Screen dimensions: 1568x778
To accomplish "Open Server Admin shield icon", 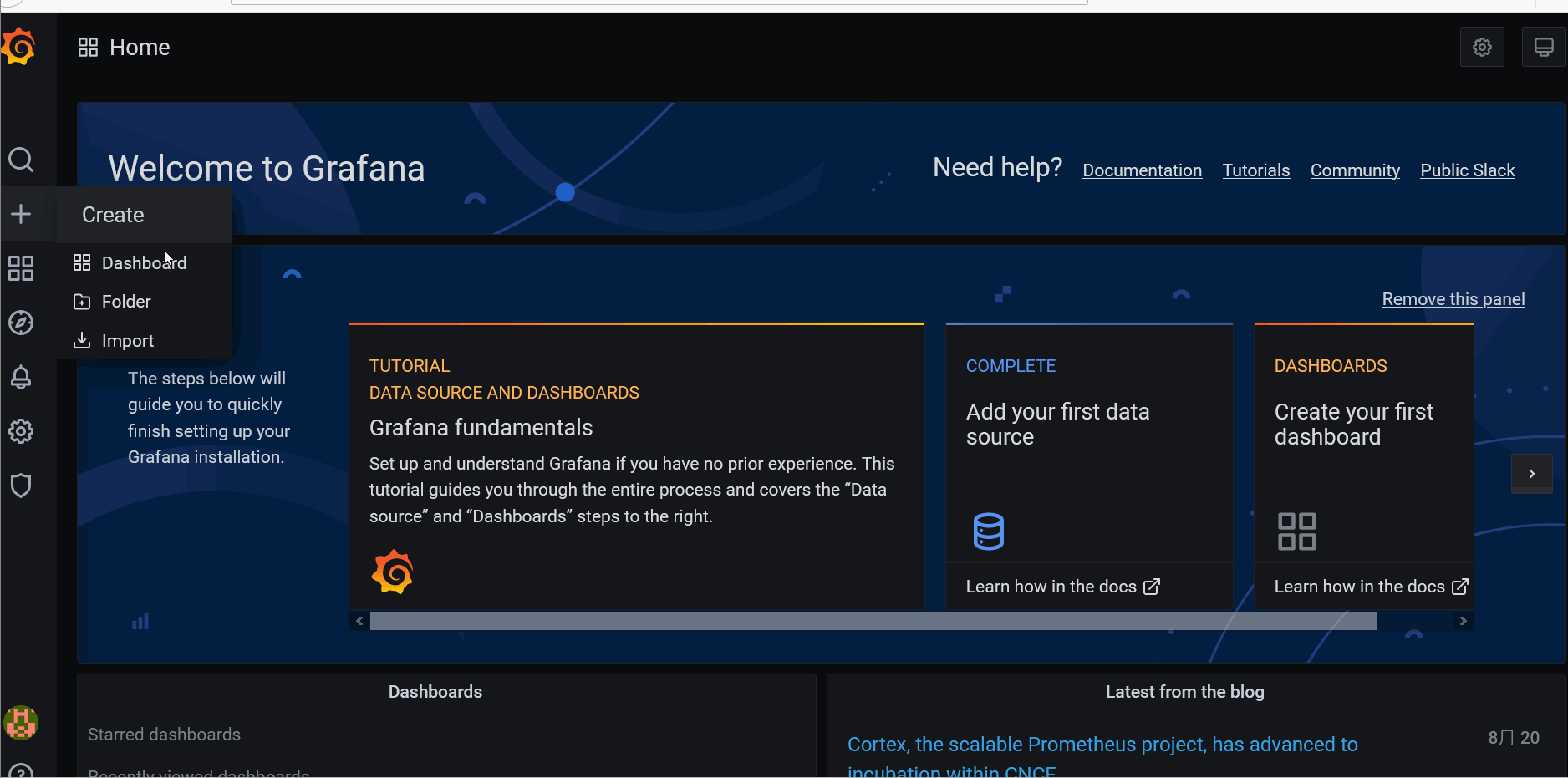I will click(21, 486).
